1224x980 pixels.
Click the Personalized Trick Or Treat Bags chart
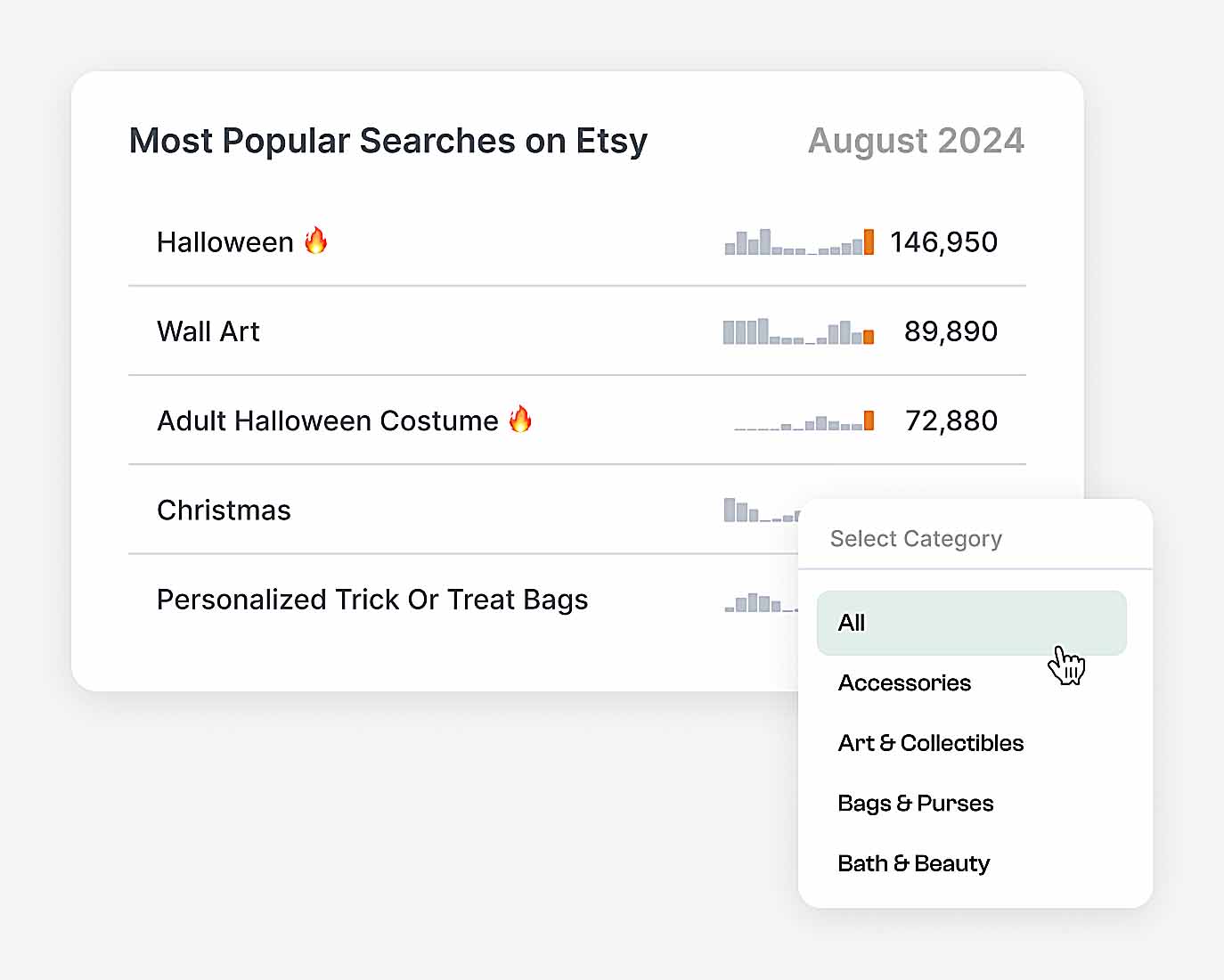[757, 602]
